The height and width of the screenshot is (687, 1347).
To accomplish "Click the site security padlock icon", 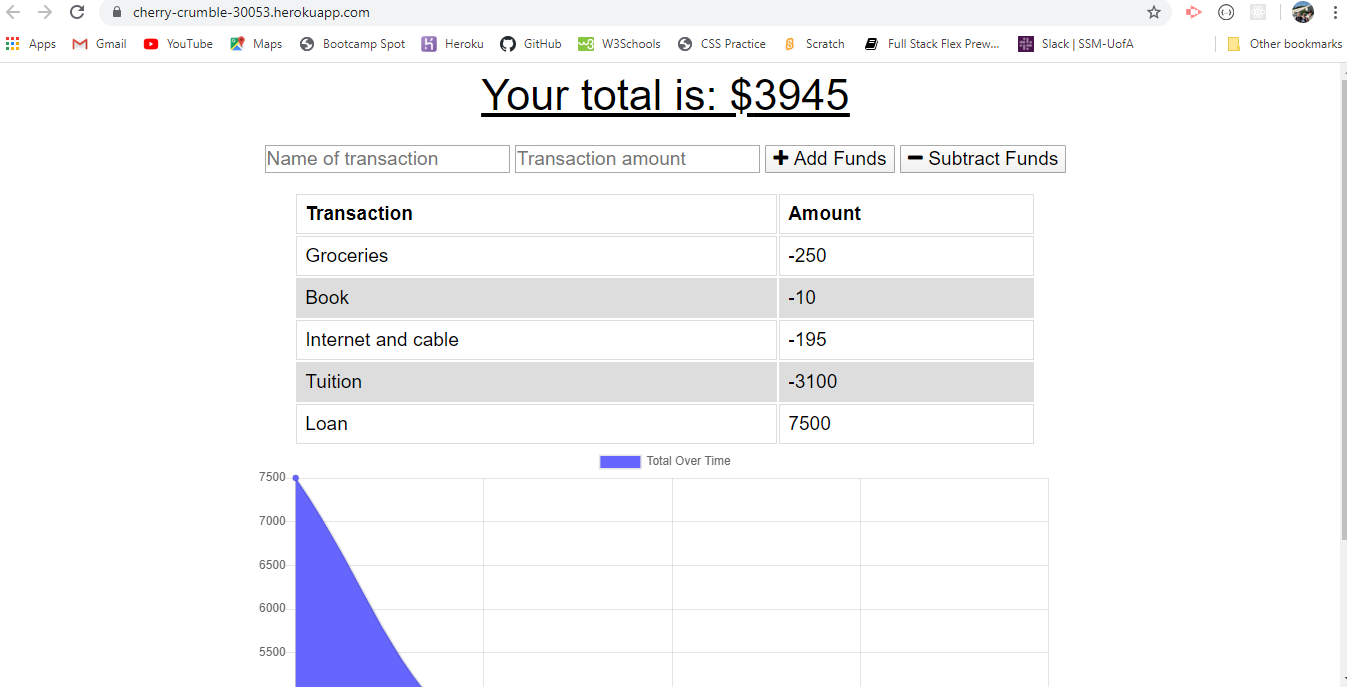I will click(115, 14).
